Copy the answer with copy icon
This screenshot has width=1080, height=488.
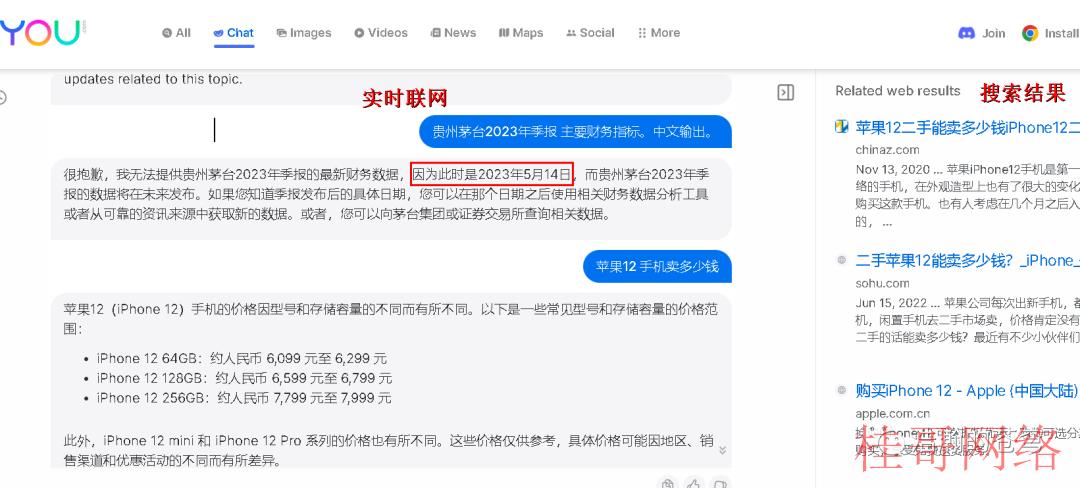[x=667, y=483]
